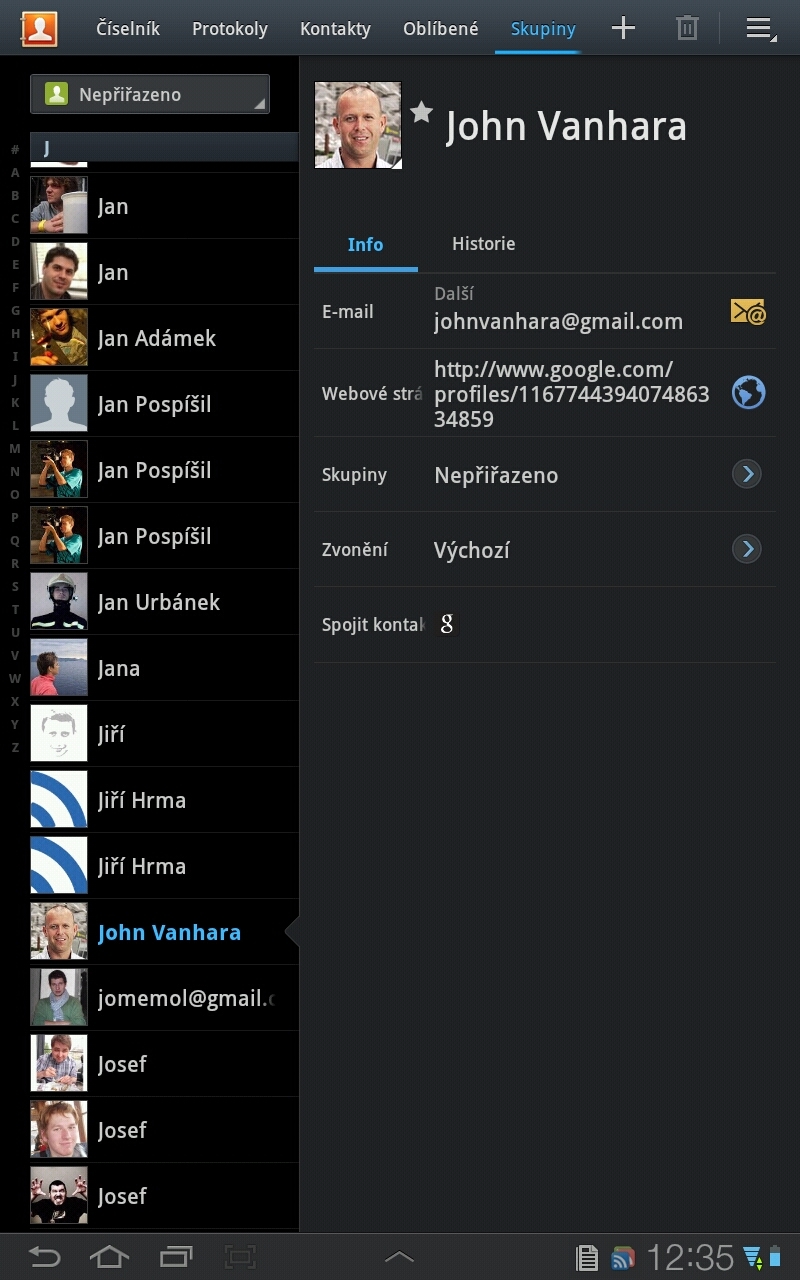
Task: Open the Protokoly tab
Action: 229,28
